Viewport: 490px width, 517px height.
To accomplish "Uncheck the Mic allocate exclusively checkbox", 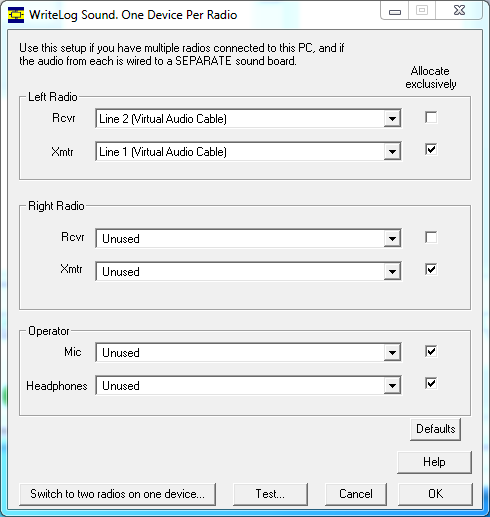I will (x=431, y=351).
